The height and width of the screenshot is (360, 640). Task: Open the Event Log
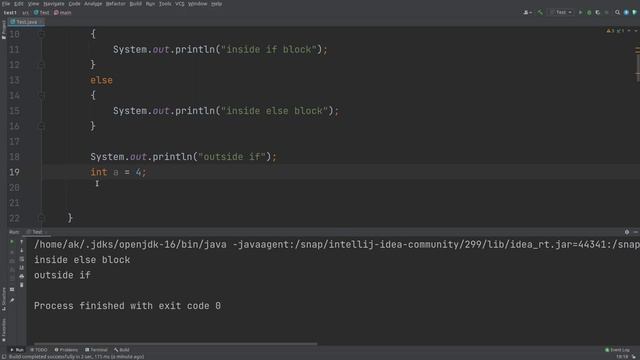617,350
